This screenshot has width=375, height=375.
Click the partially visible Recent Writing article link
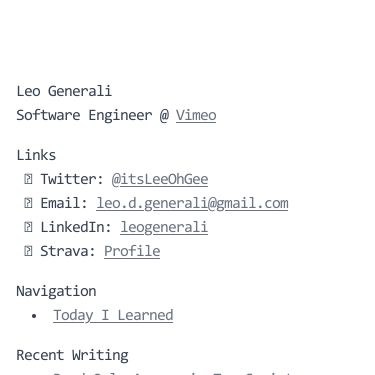click(173, 373)
